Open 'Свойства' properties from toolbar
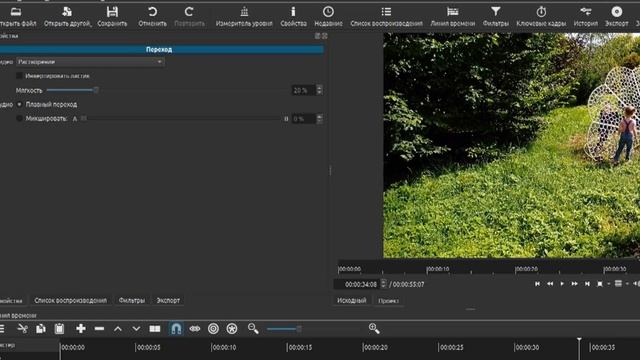 293,16
